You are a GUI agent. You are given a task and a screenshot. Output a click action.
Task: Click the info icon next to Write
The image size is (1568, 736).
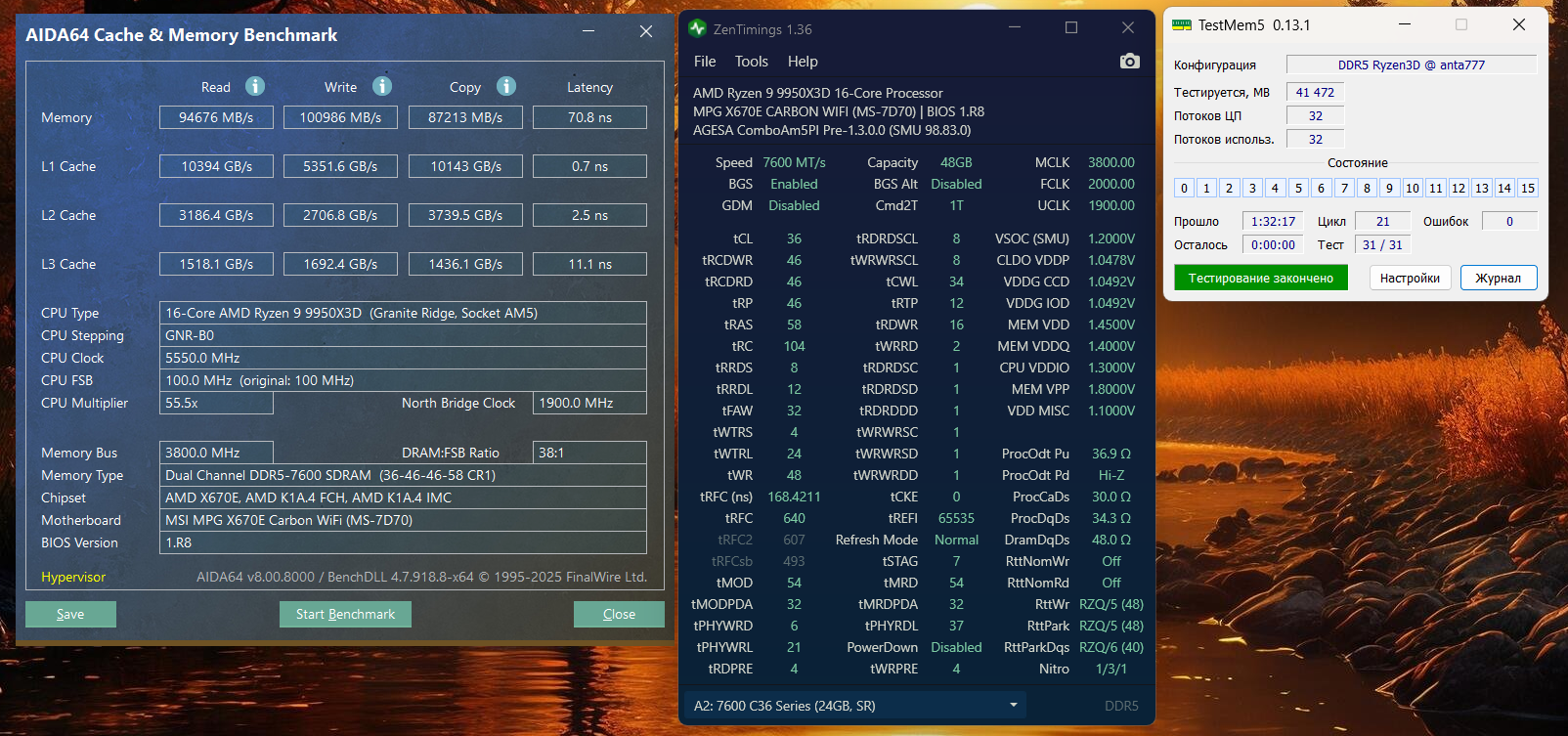coord(382,86)
